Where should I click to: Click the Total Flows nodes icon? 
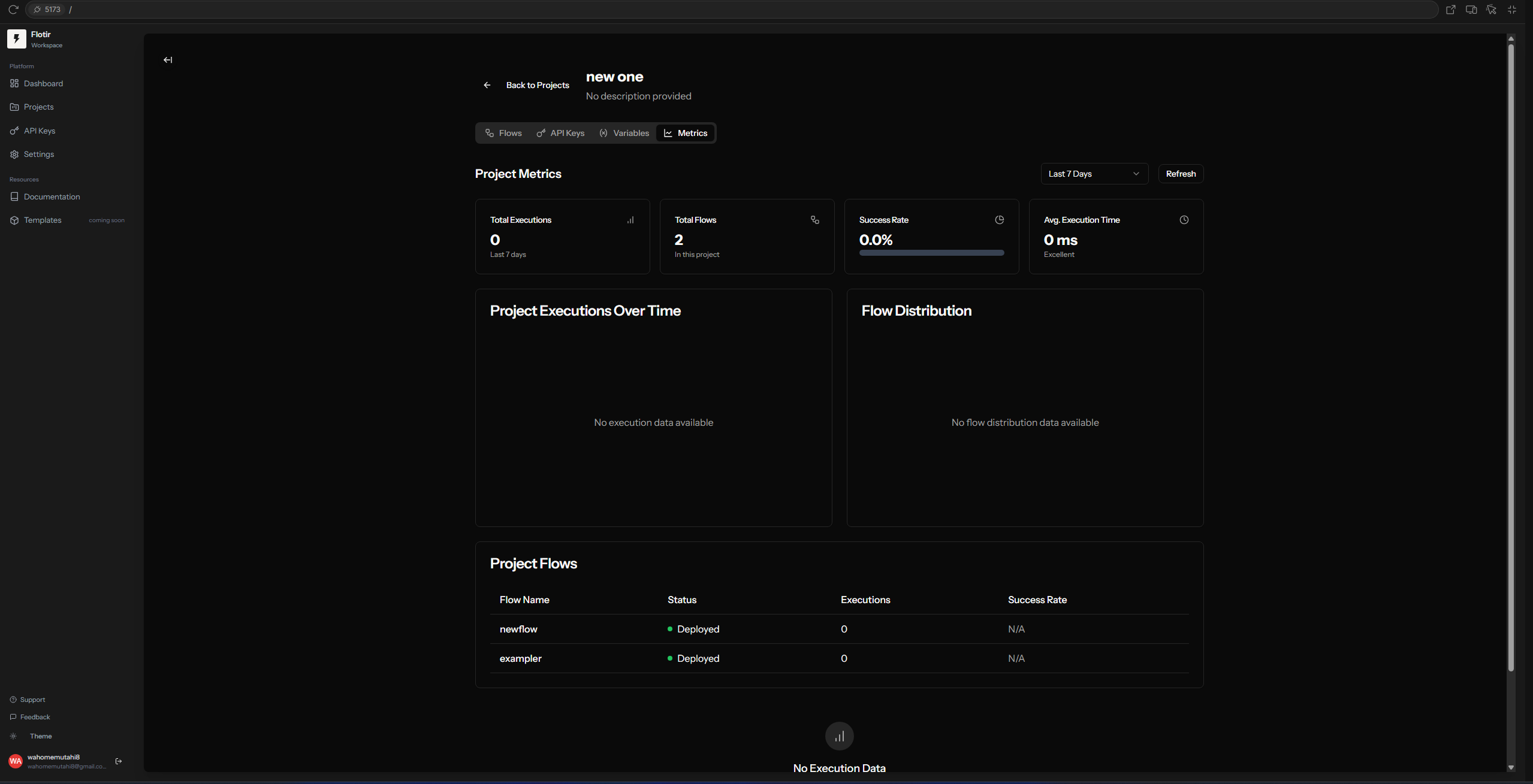click(x=814, y=220)
